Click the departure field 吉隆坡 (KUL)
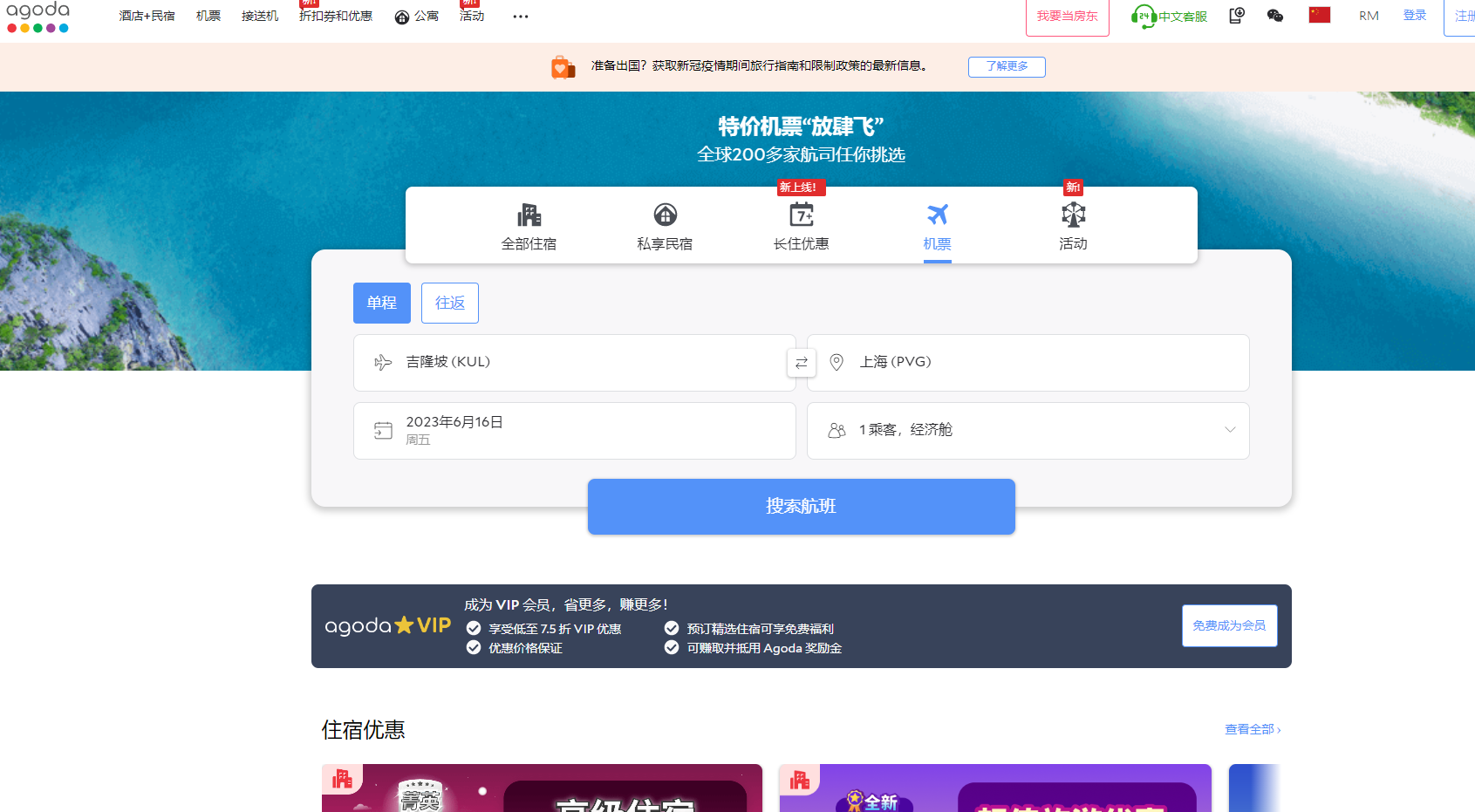Screen dimensions: 1475x812 [575, 363]
